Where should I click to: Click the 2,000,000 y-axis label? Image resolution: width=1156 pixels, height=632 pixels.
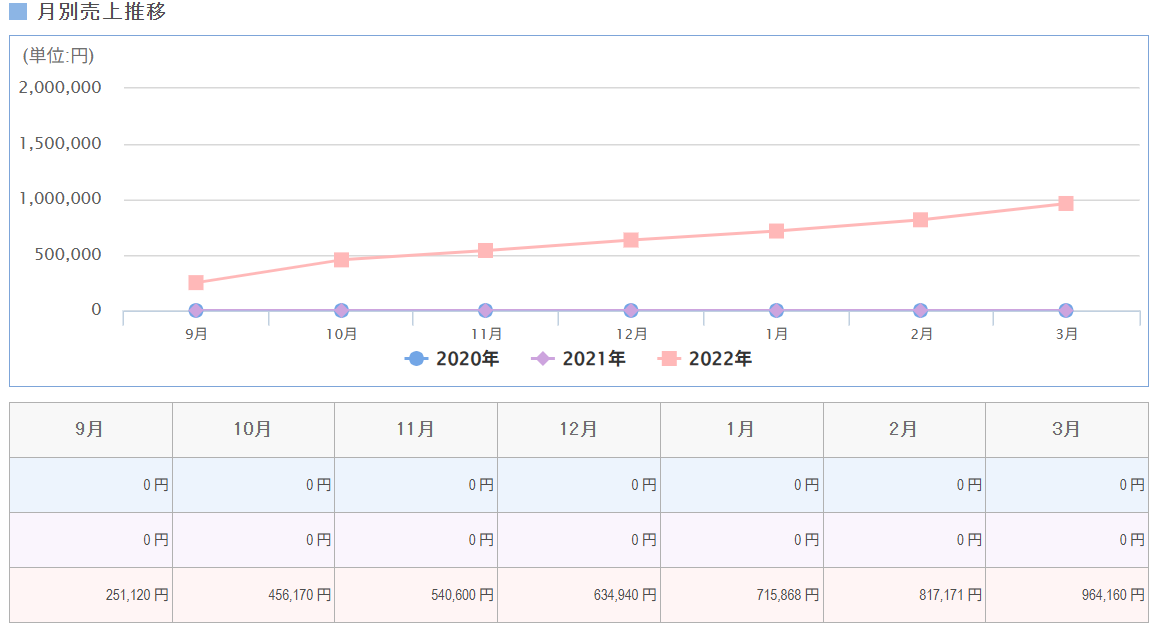tap(60, 87)
